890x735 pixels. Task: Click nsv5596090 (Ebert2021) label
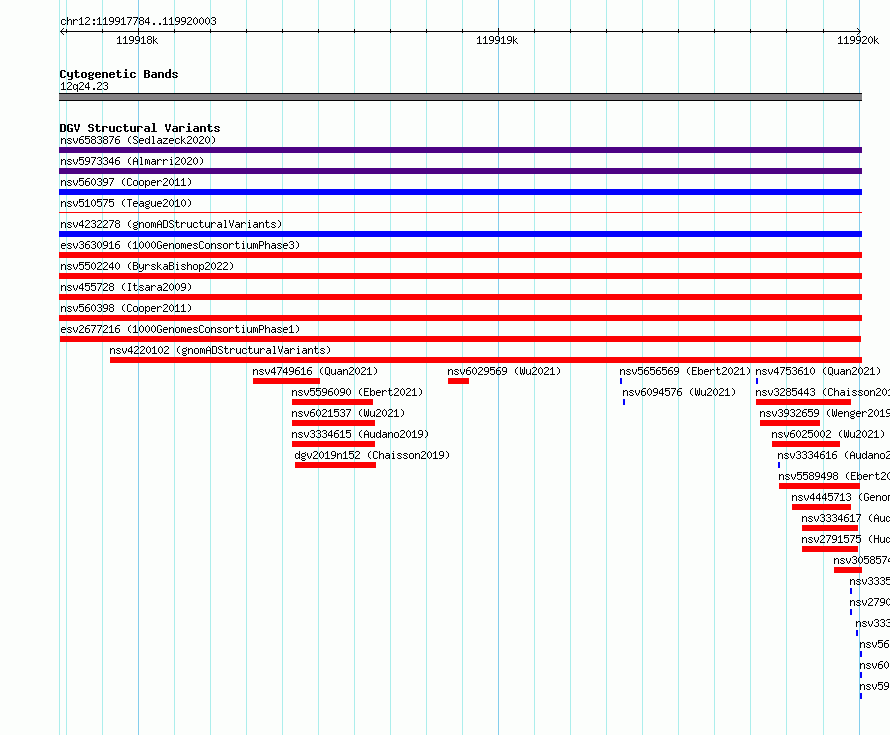tap(357, 392)
